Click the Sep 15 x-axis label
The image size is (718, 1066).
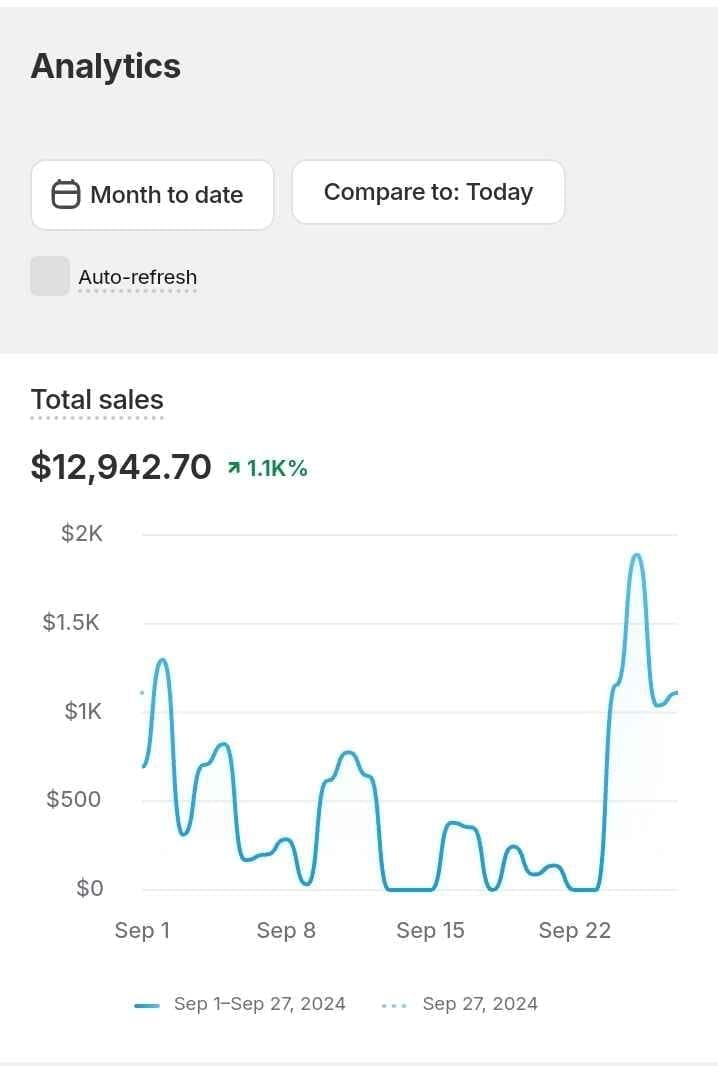430,930
